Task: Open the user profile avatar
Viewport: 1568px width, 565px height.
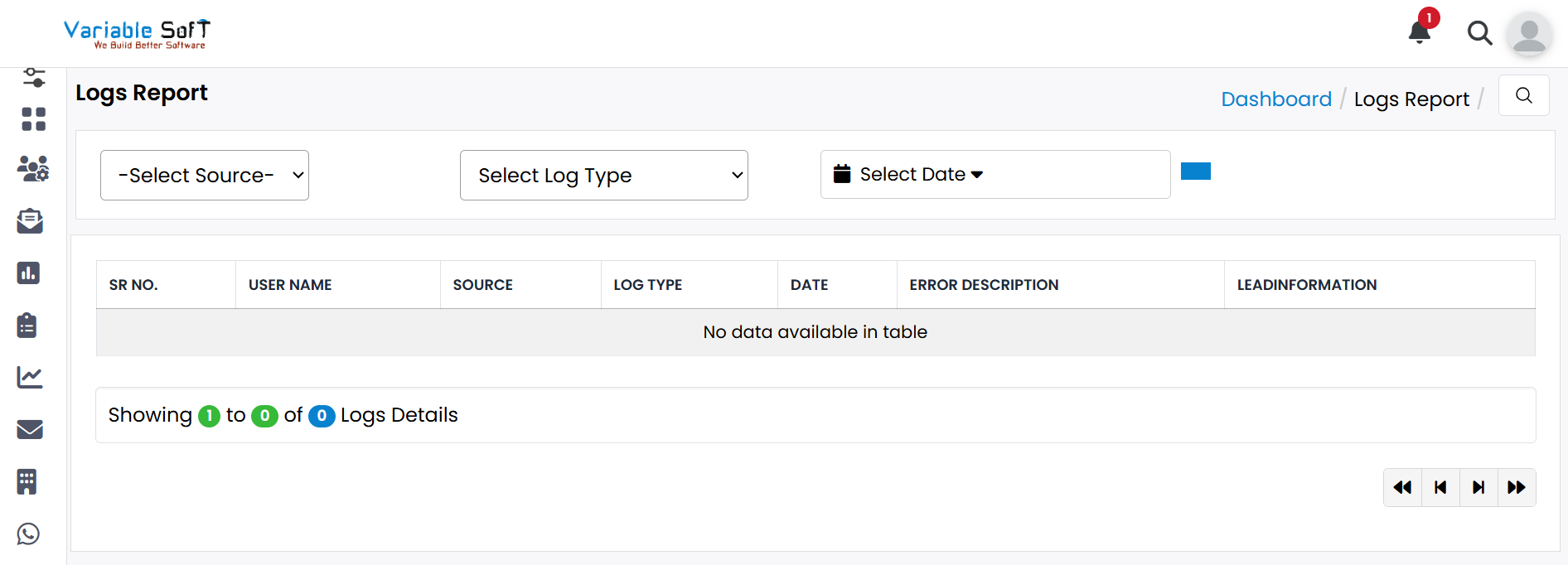Action: 1528,35
